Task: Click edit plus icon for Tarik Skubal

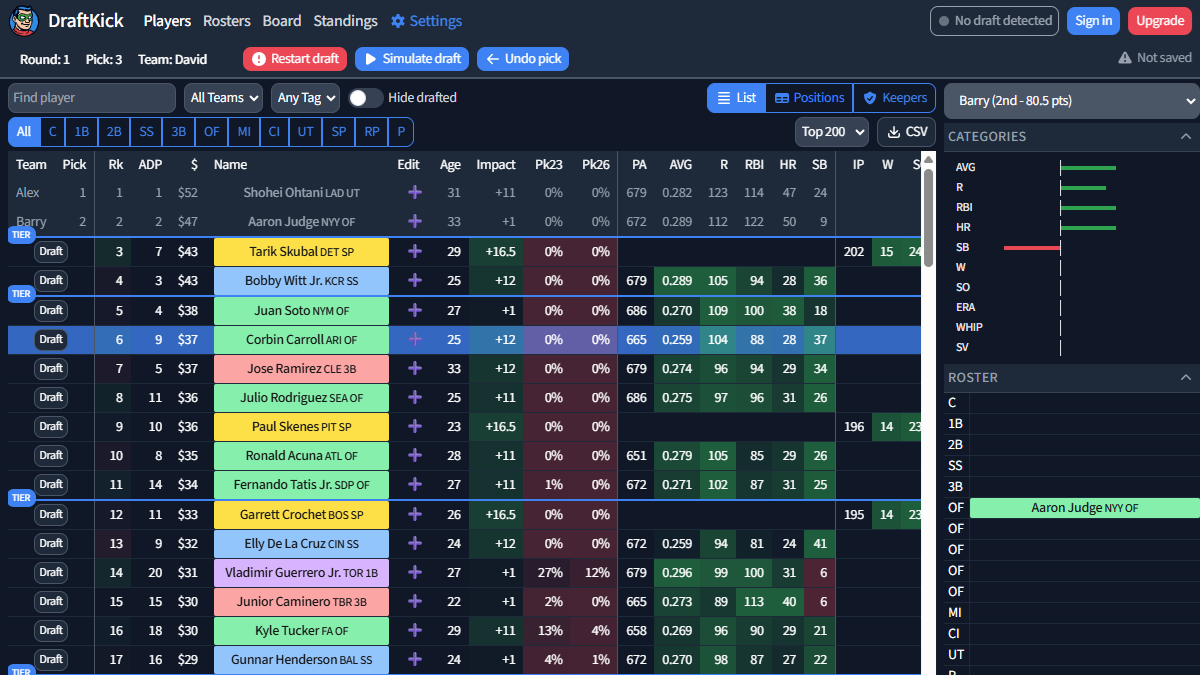Action: click(x=415, y=252)
